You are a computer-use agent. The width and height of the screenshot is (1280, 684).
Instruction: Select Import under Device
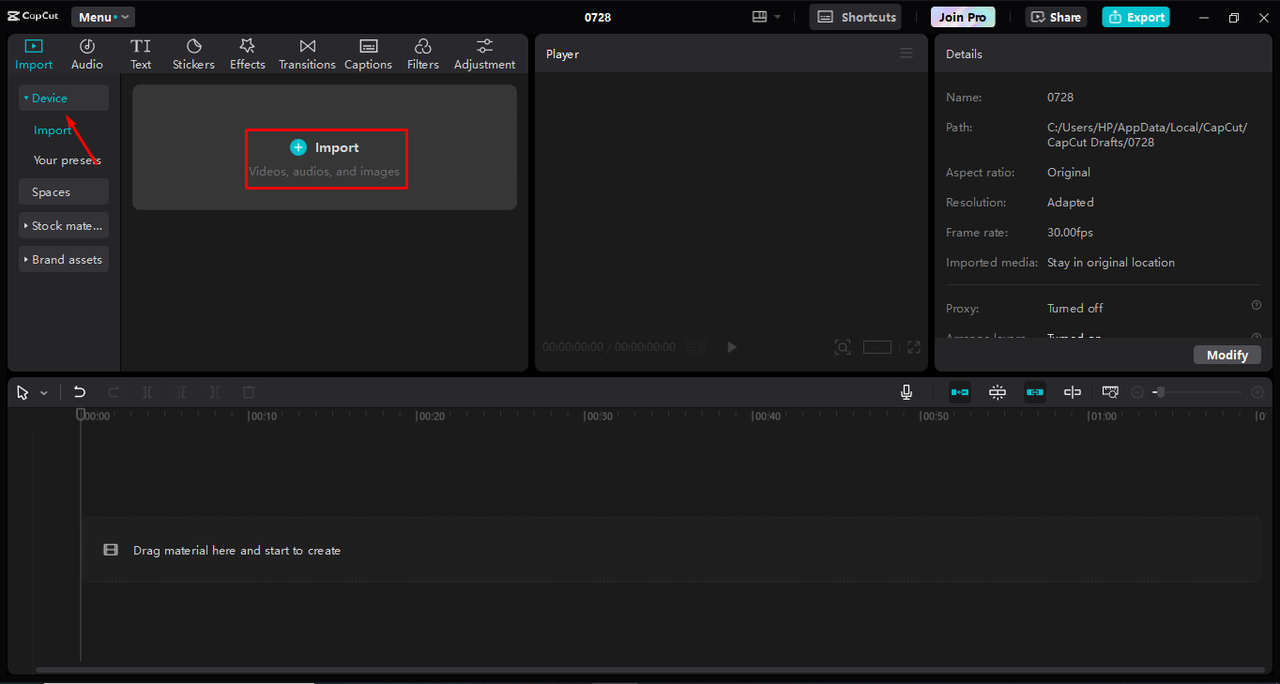click(x=52, y=130)
